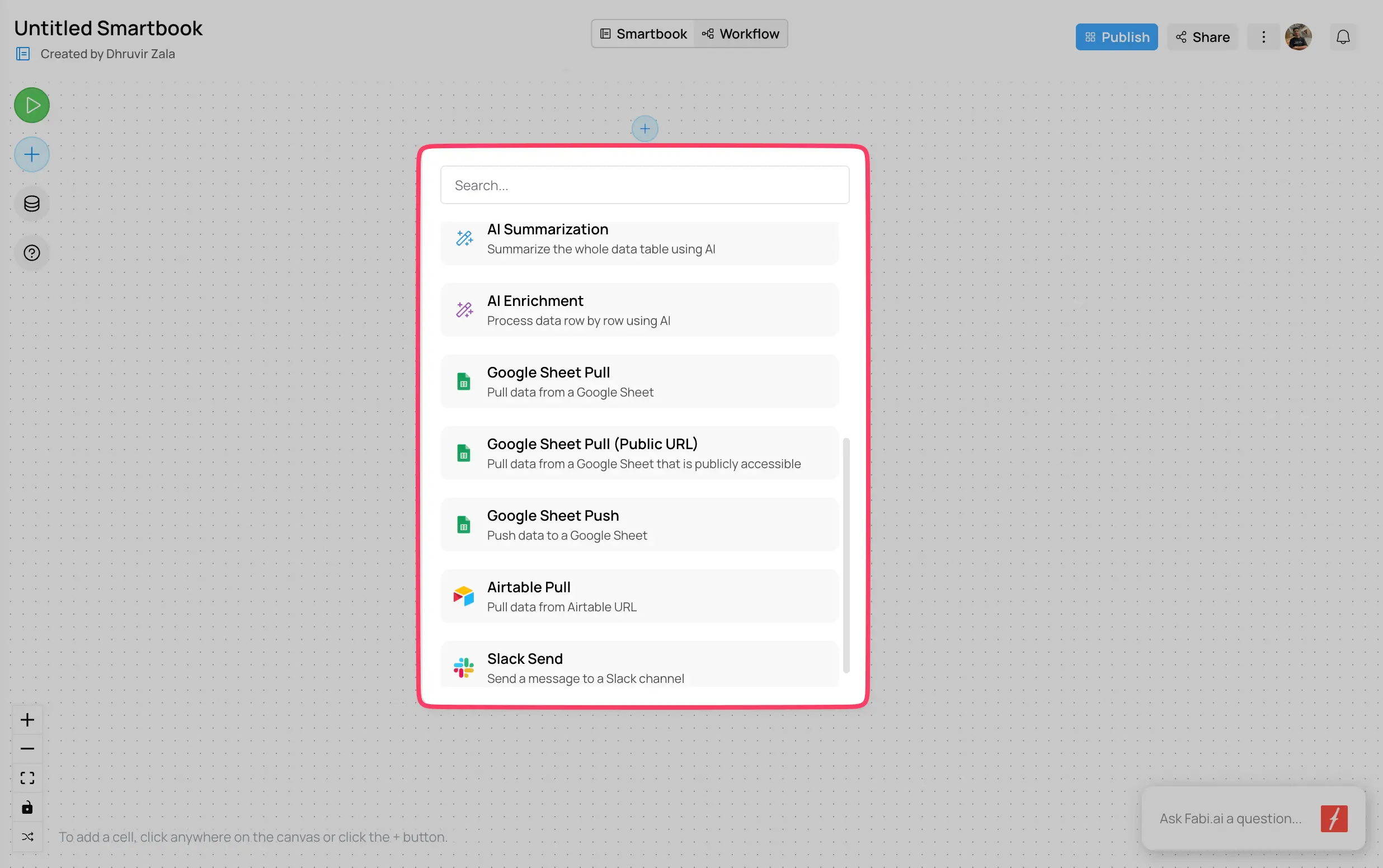
Task: Click the Share button
Action: pos(1202,37)
